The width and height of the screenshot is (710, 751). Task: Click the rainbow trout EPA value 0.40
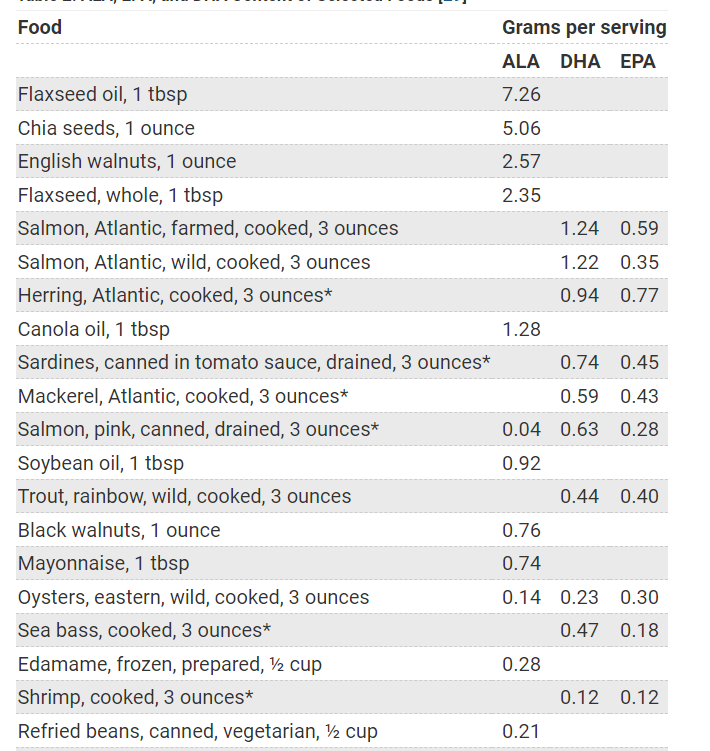click(x=639, y=496)
